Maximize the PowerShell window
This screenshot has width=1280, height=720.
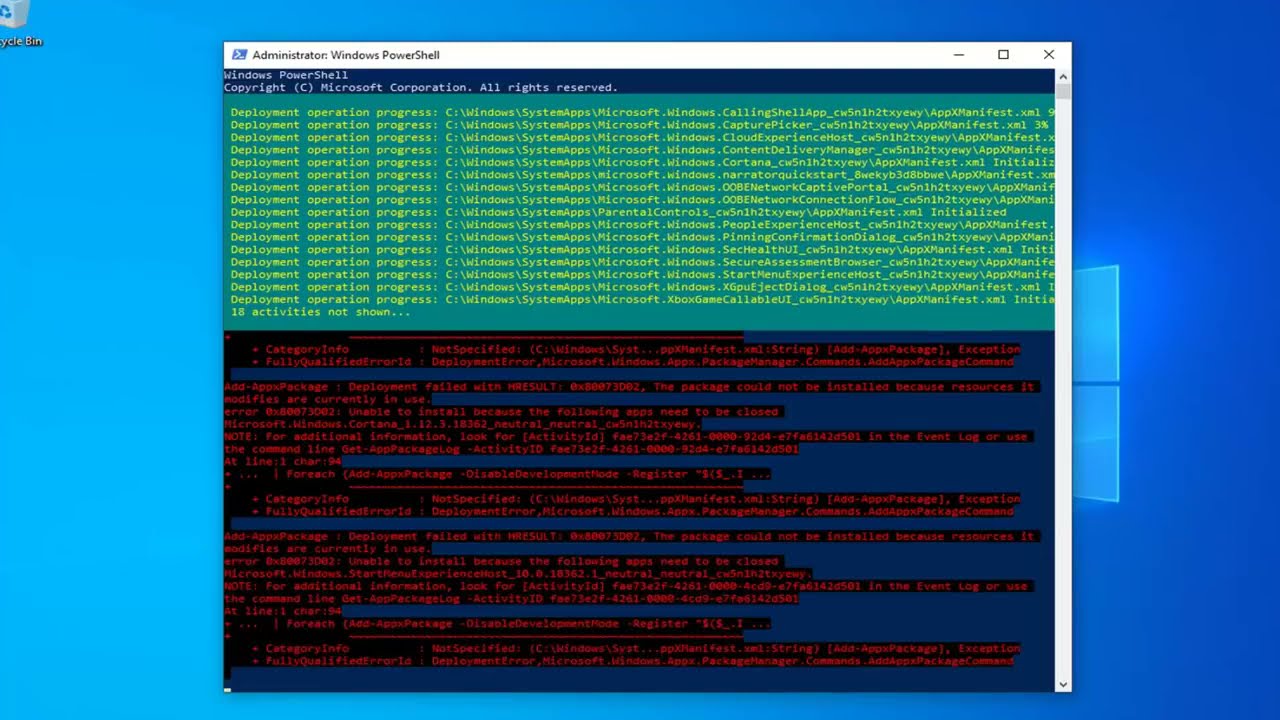click(x=1003, y=55)
